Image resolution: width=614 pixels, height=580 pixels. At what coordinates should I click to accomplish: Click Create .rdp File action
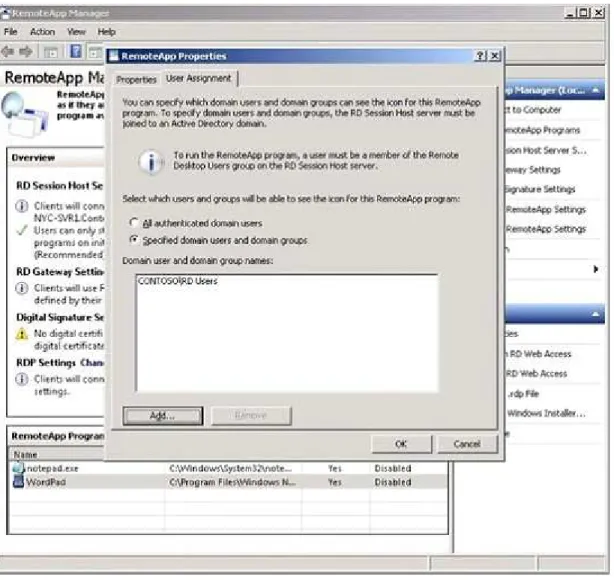[x=523, y=394]
